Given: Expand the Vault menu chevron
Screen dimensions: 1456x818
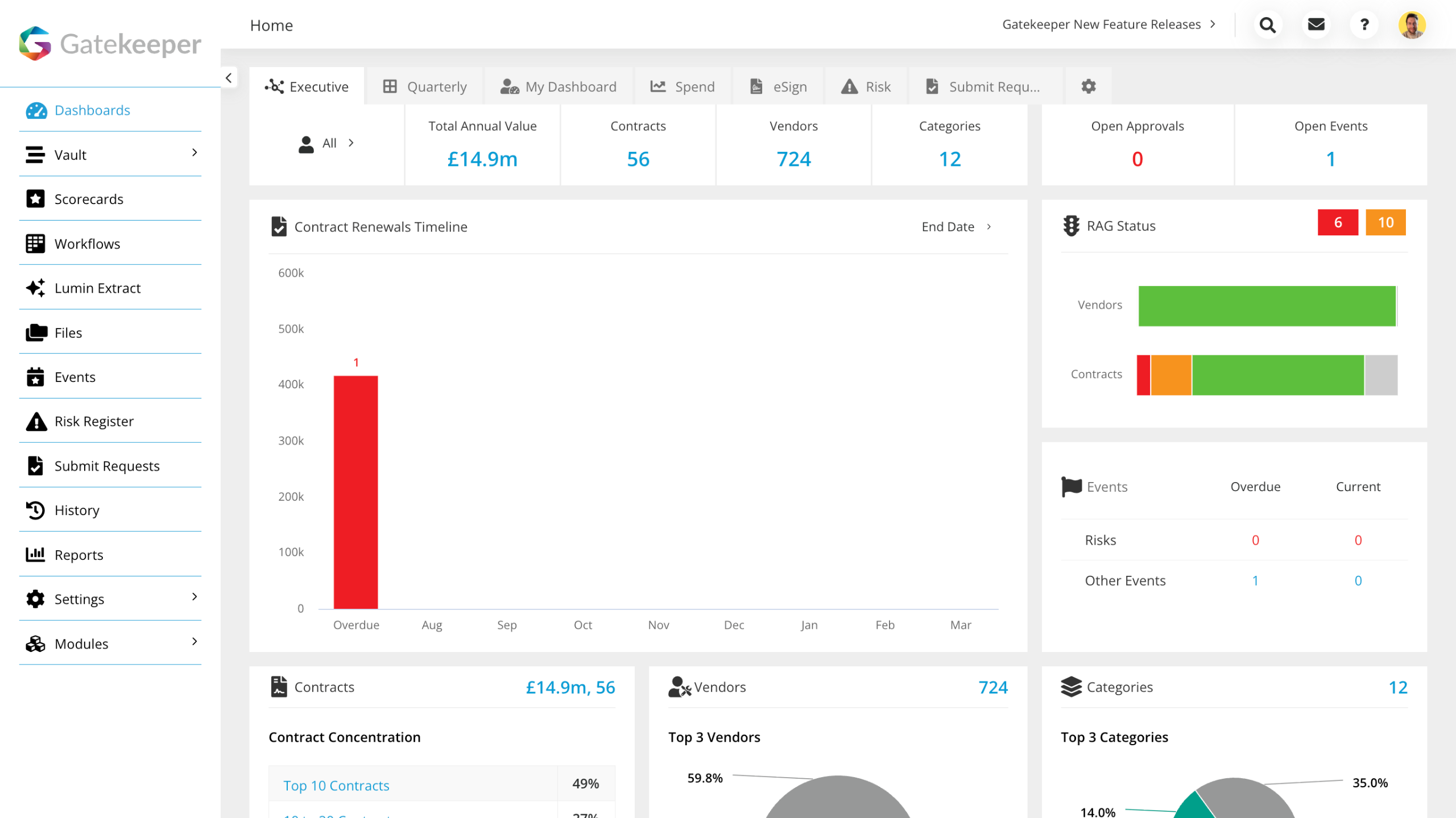Looking at the screenshot, I should pyautogui.click(x=195, y=152).
